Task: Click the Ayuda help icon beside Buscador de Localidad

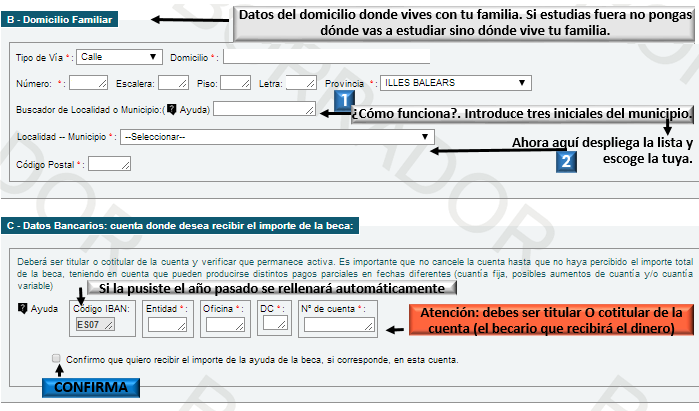Action: point(172,110)
